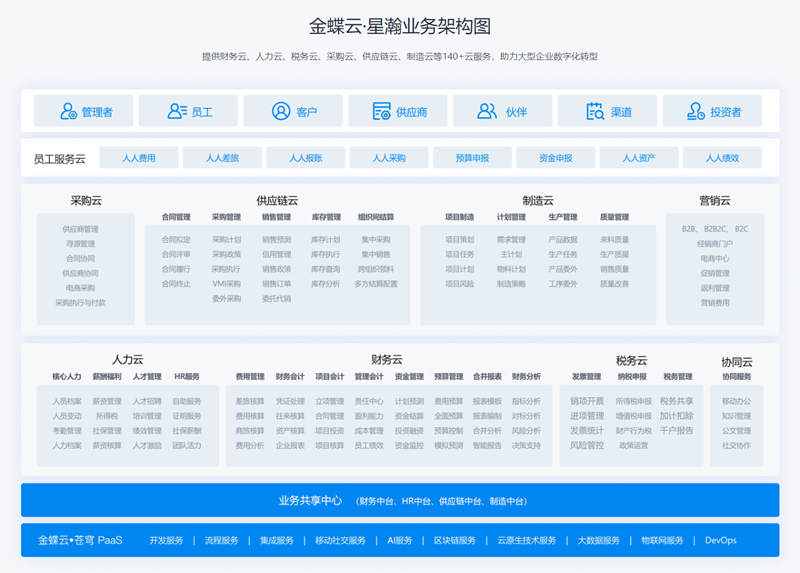800x573 pixels.
Task: Click the 金蝶云•苍穹 PaaS label
Action: [80, 540]
